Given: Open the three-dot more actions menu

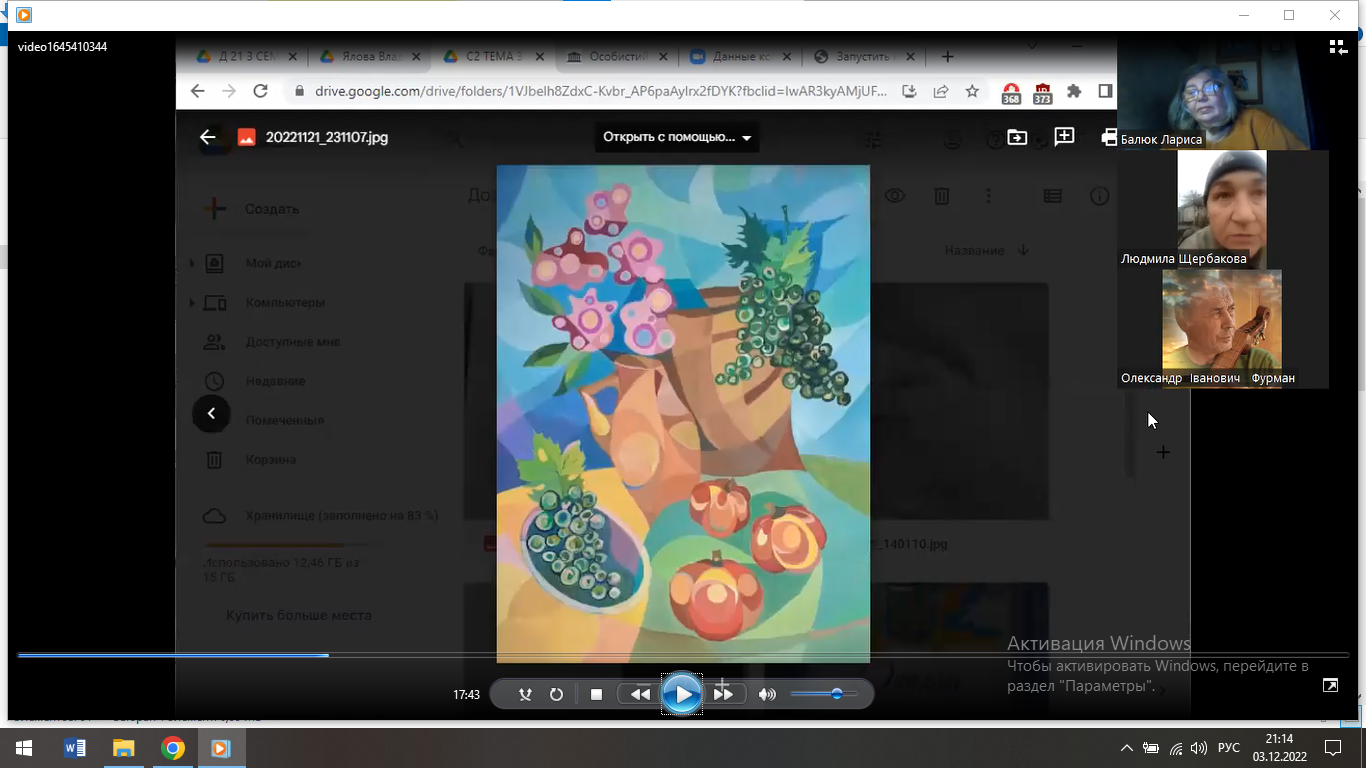Looking at the screenshot, I should (988, 196).
